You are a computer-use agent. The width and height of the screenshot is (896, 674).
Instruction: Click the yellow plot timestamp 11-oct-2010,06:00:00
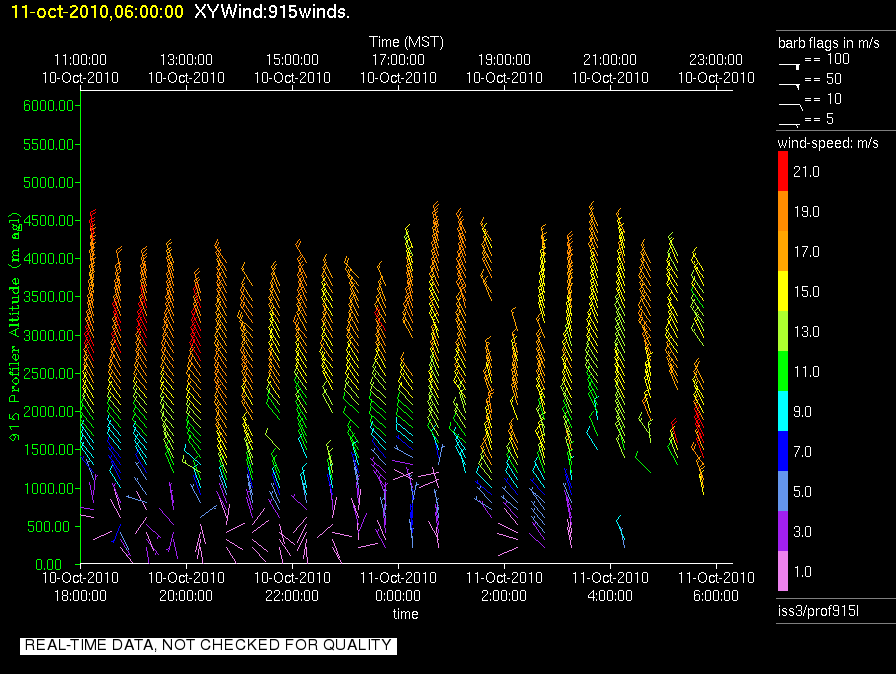93,12
